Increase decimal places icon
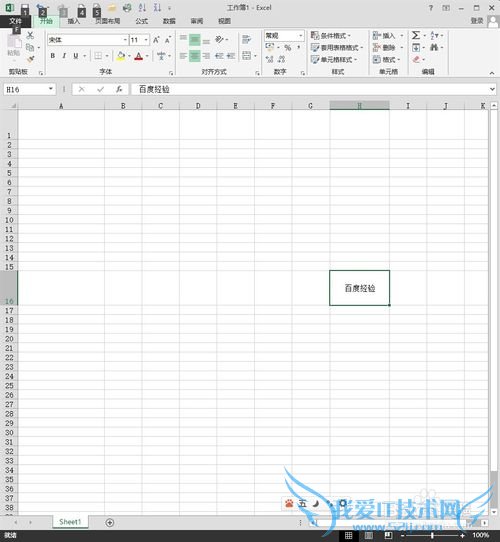Viewport: 500px width, 542px height. point(269,59)
